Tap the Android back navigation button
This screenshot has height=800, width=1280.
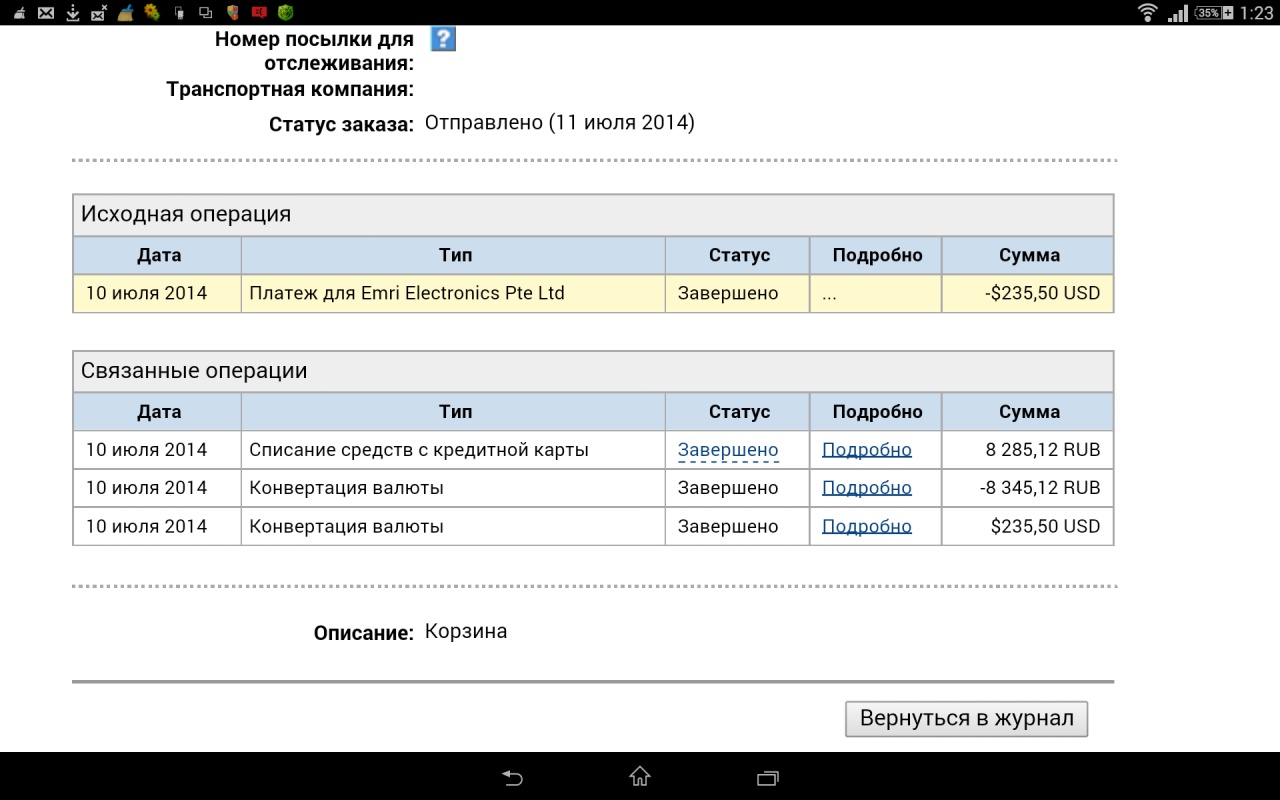point(512,777)
